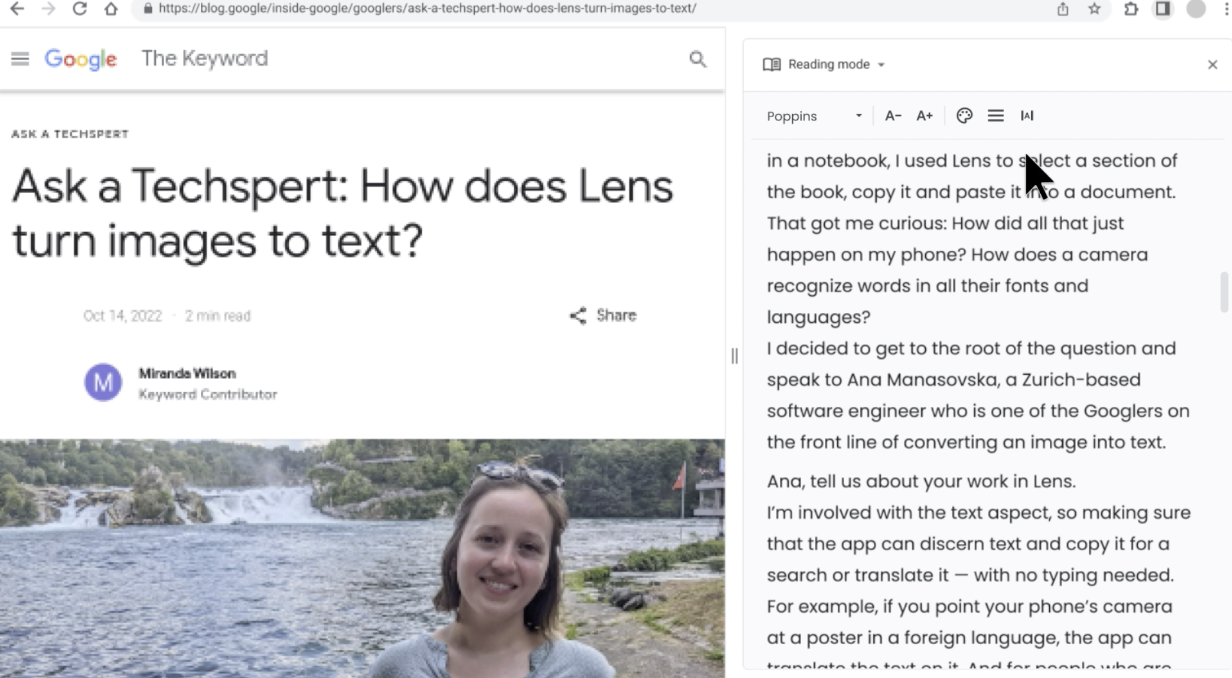Click the share page icon in the address bar
Image resolution: width=1232 pixels, height=678 pixels.
[x=1063, y=9]
